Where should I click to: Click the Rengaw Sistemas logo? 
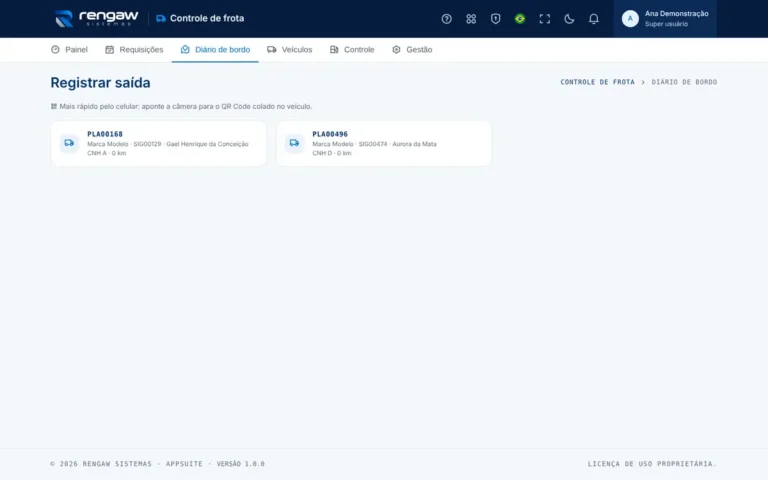point(96,19)
